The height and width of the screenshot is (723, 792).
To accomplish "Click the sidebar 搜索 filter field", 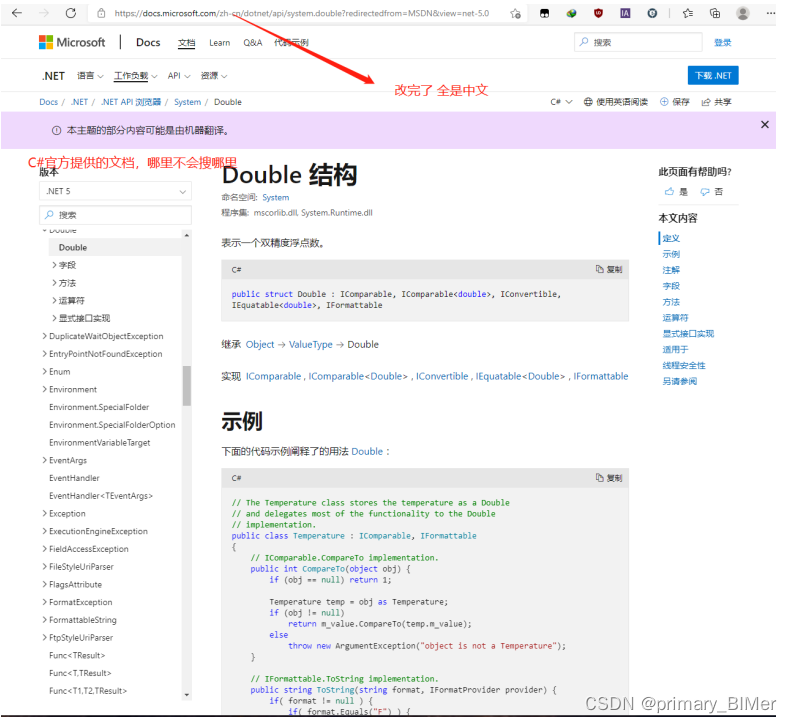I will [x=115, y=215].
